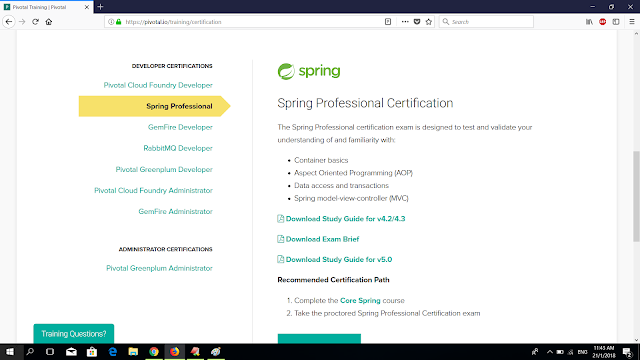Open Pivotal Greenplum Administrator certification

(160, 268)
